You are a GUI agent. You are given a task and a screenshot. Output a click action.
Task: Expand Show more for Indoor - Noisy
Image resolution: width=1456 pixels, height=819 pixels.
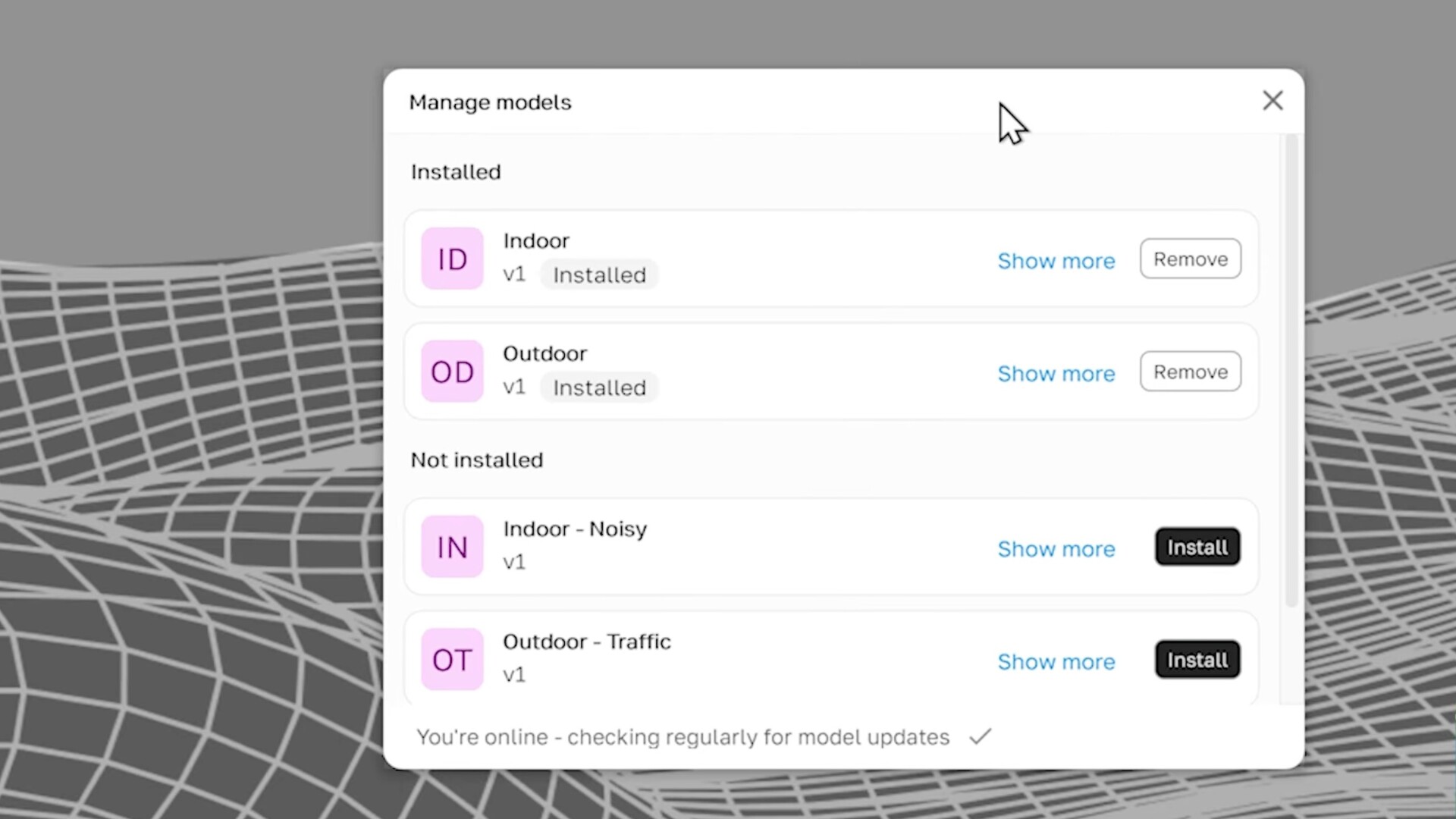pyautogui.click(x=1056, y=549)
